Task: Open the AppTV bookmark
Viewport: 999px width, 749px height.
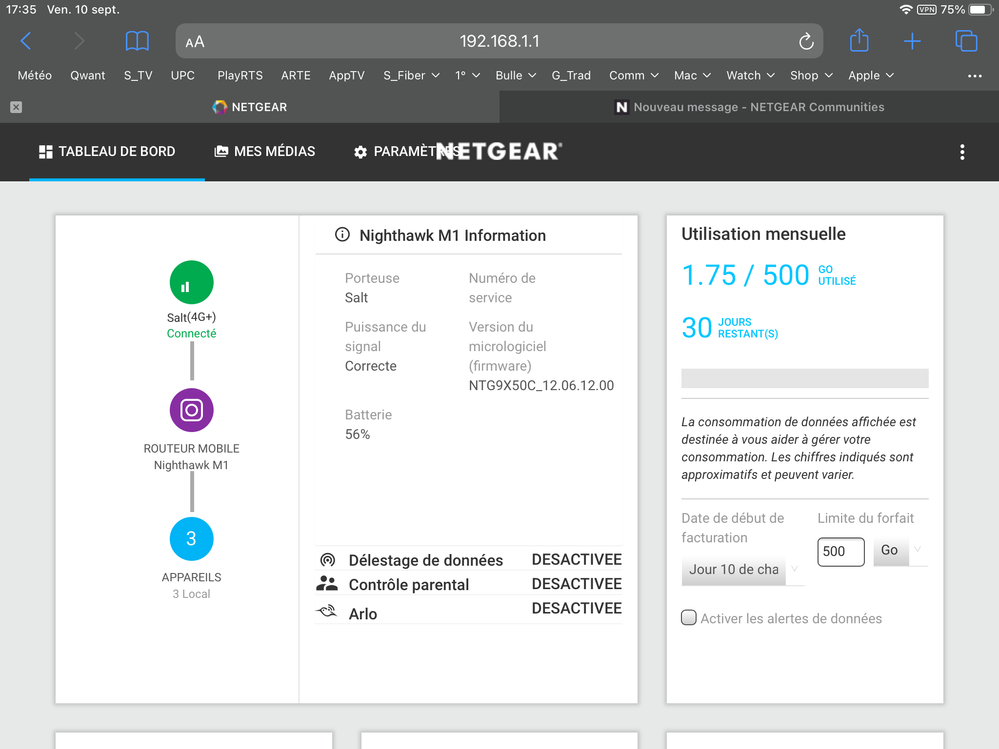Action: tap(347, 75)
